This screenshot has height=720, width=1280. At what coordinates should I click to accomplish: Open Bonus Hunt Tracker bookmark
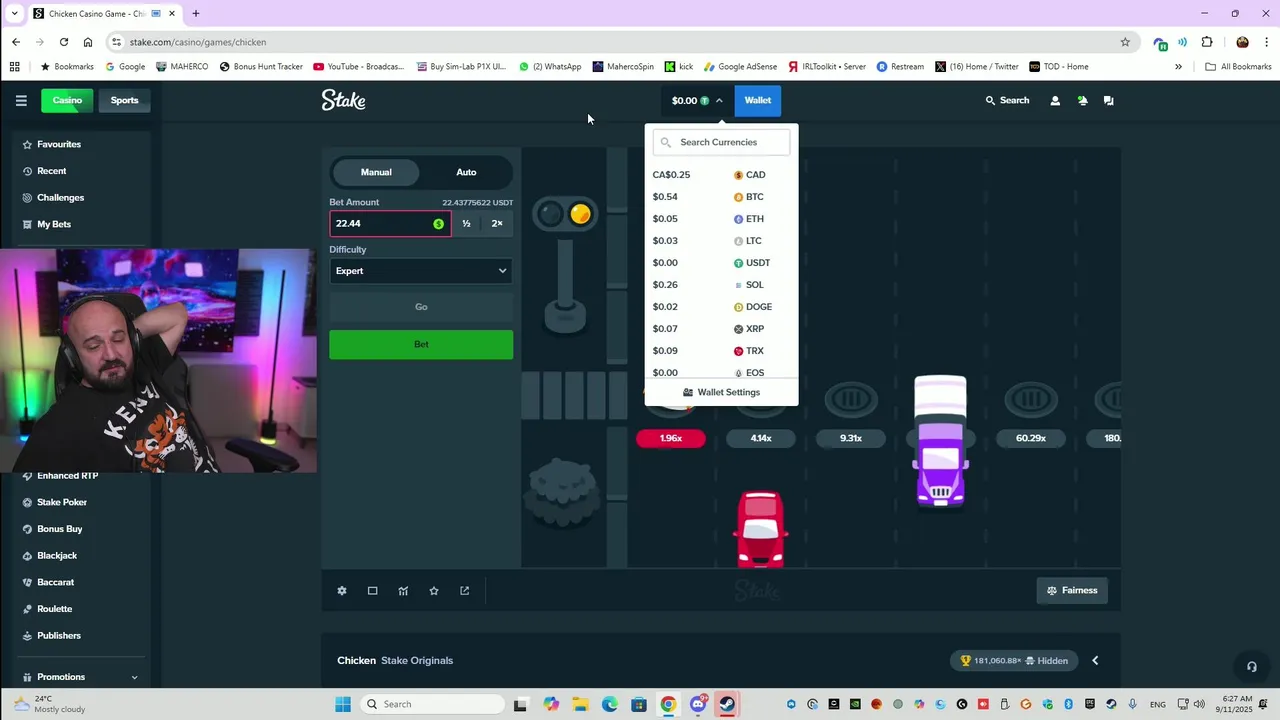[260, 67]
